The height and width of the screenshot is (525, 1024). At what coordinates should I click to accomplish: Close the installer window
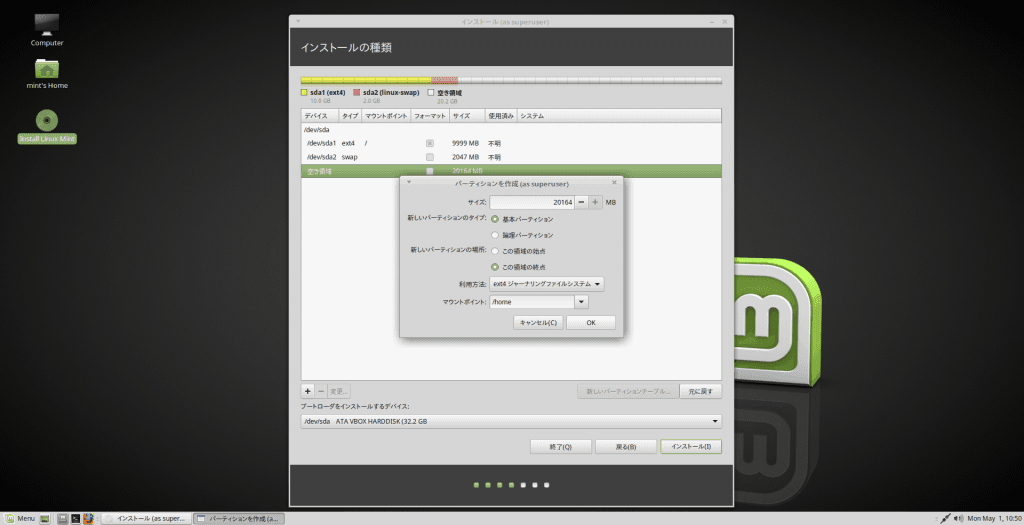click(724, 22)
